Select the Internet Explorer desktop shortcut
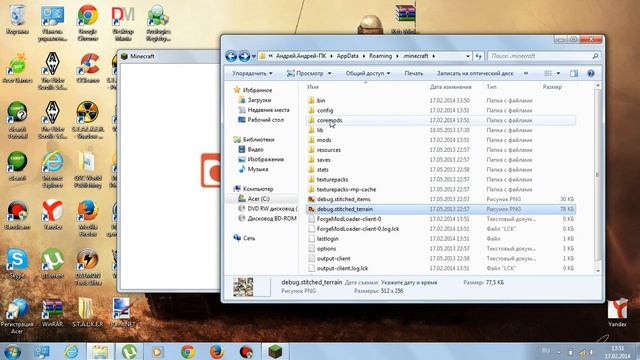Image resolution: width=640 pixels, height=360 pixels. 53,170
